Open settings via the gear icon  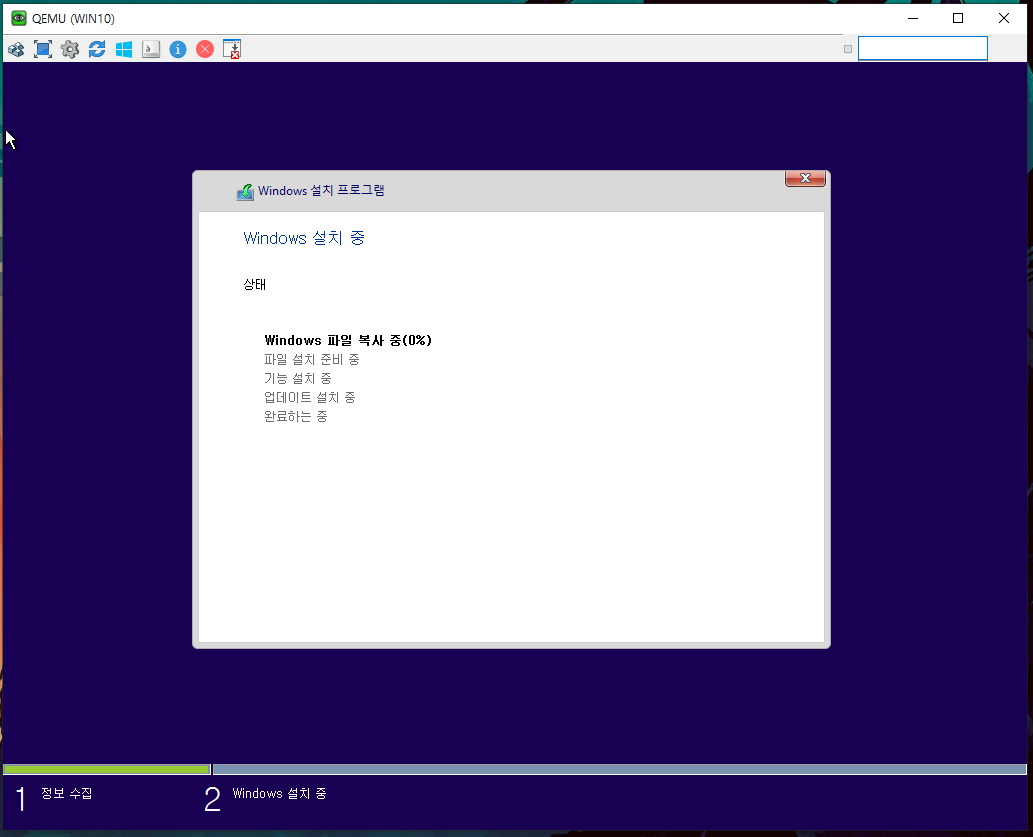[70, 49]
